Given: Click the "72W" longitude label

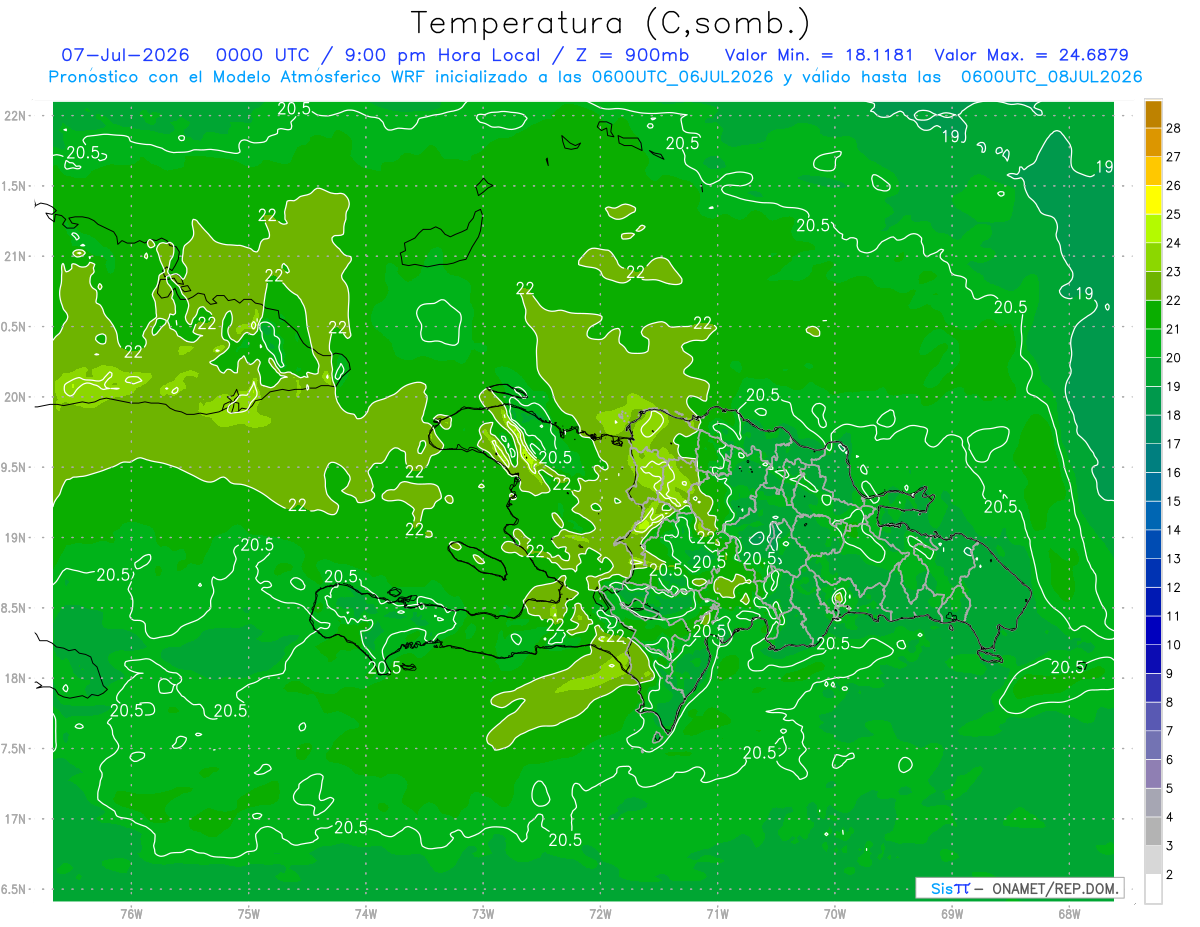Looking at the screenshot, I should [600, 914].
